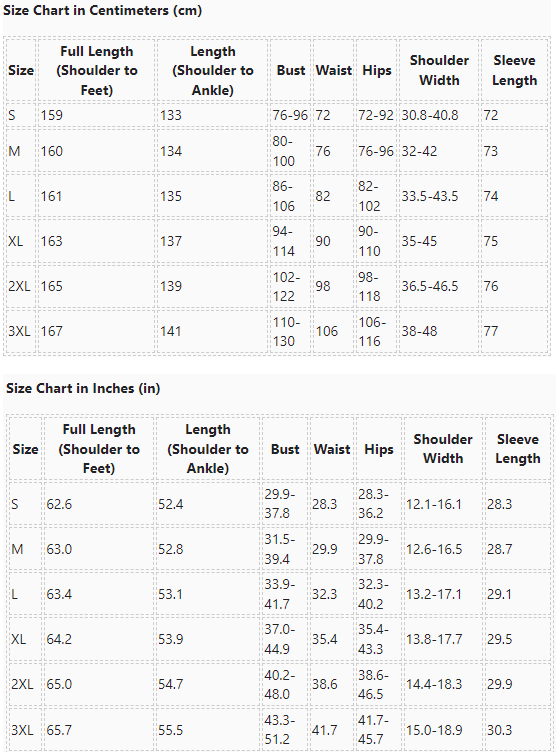Click the 'Hips' header in the inches chart

click(x=379, y=449)
